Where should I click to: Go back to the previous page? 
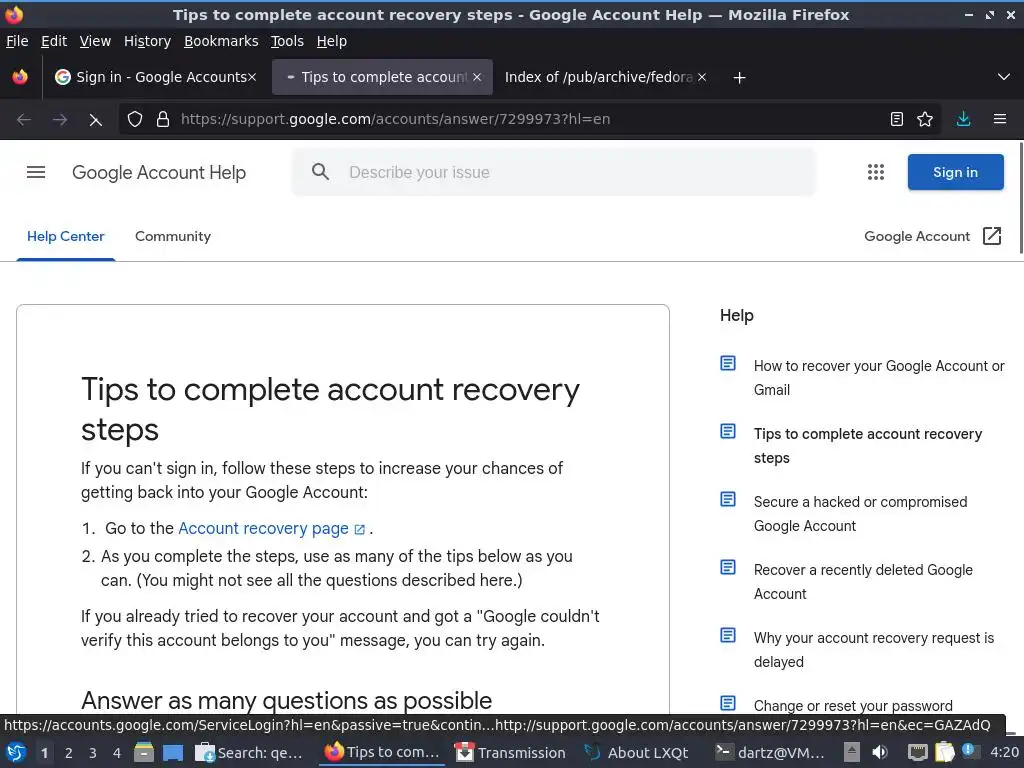[24, 120]
